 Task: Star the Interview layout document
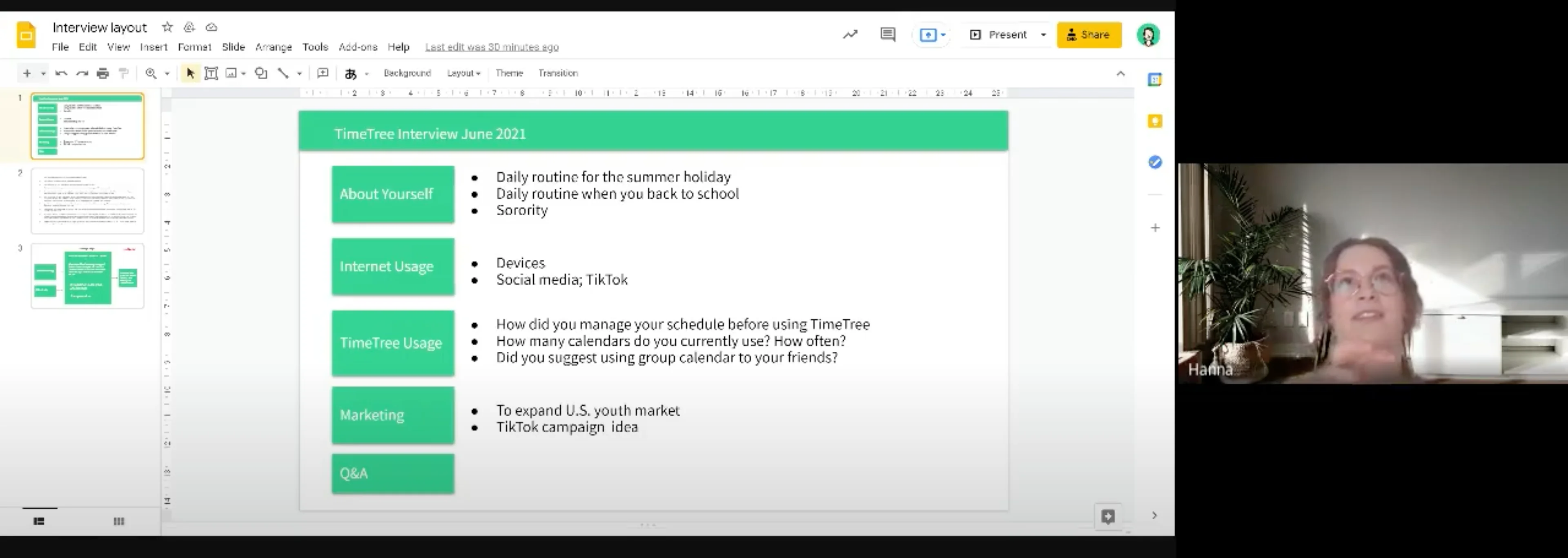[167, 27]
